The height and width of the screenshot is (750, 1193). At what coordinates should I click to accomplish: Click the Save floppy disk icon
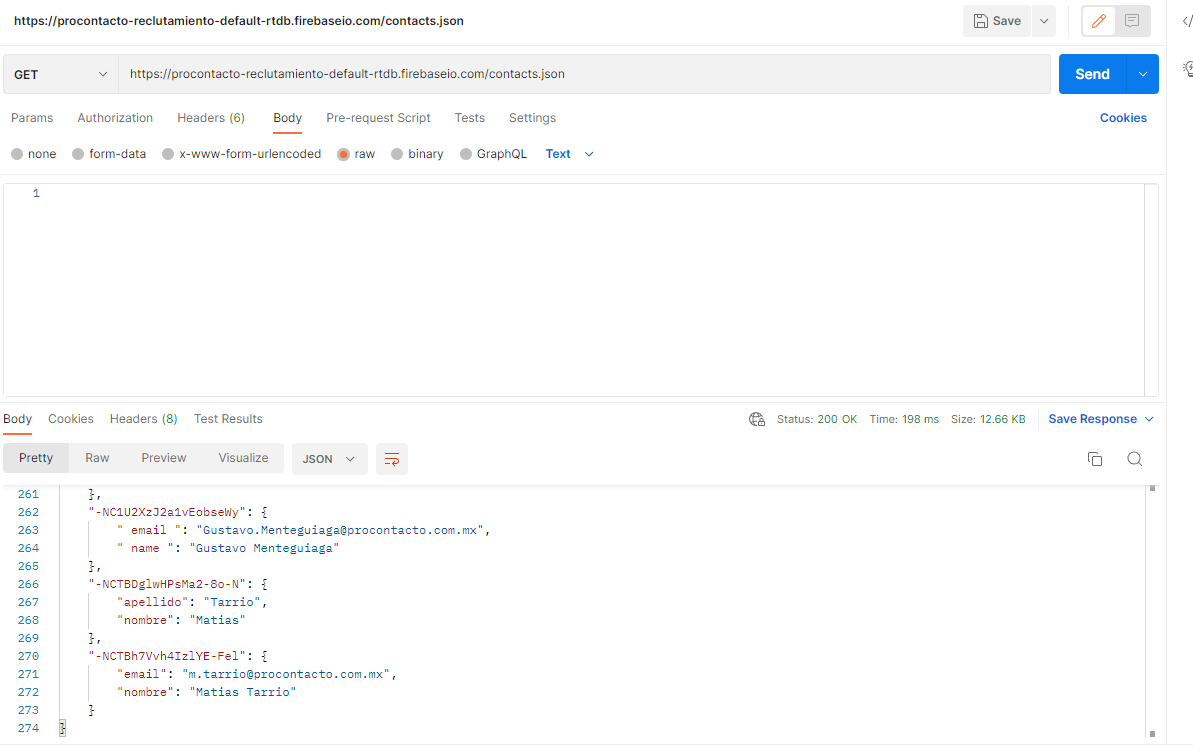981,21
